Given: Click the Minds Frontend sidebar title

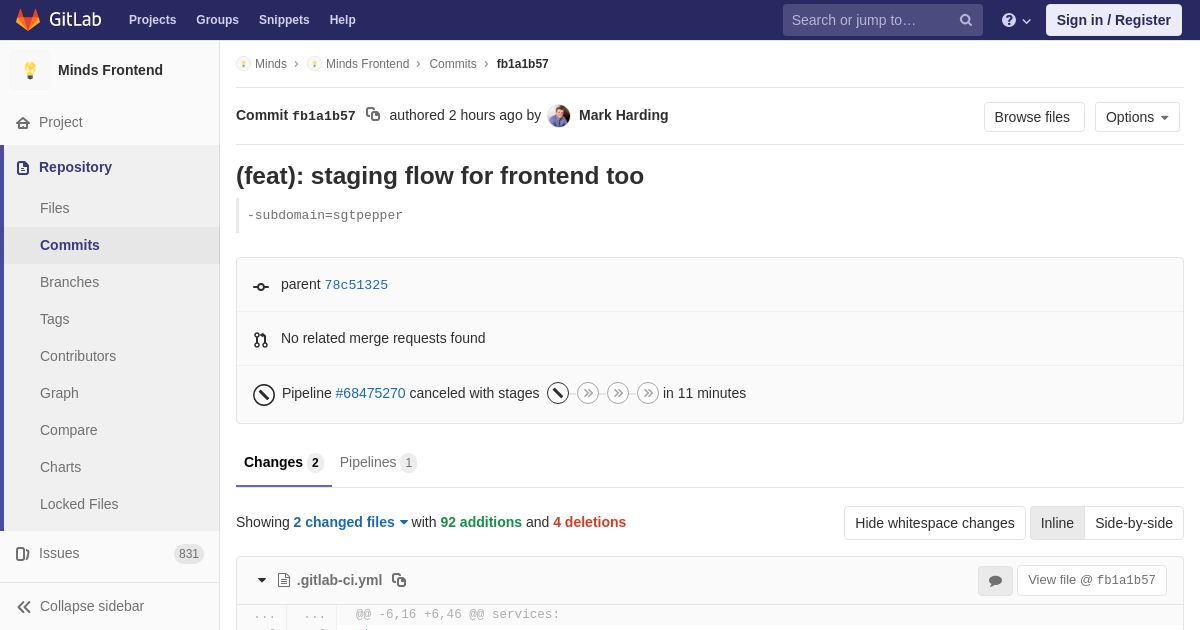Looking at the screenshot, I should (110, 70).
